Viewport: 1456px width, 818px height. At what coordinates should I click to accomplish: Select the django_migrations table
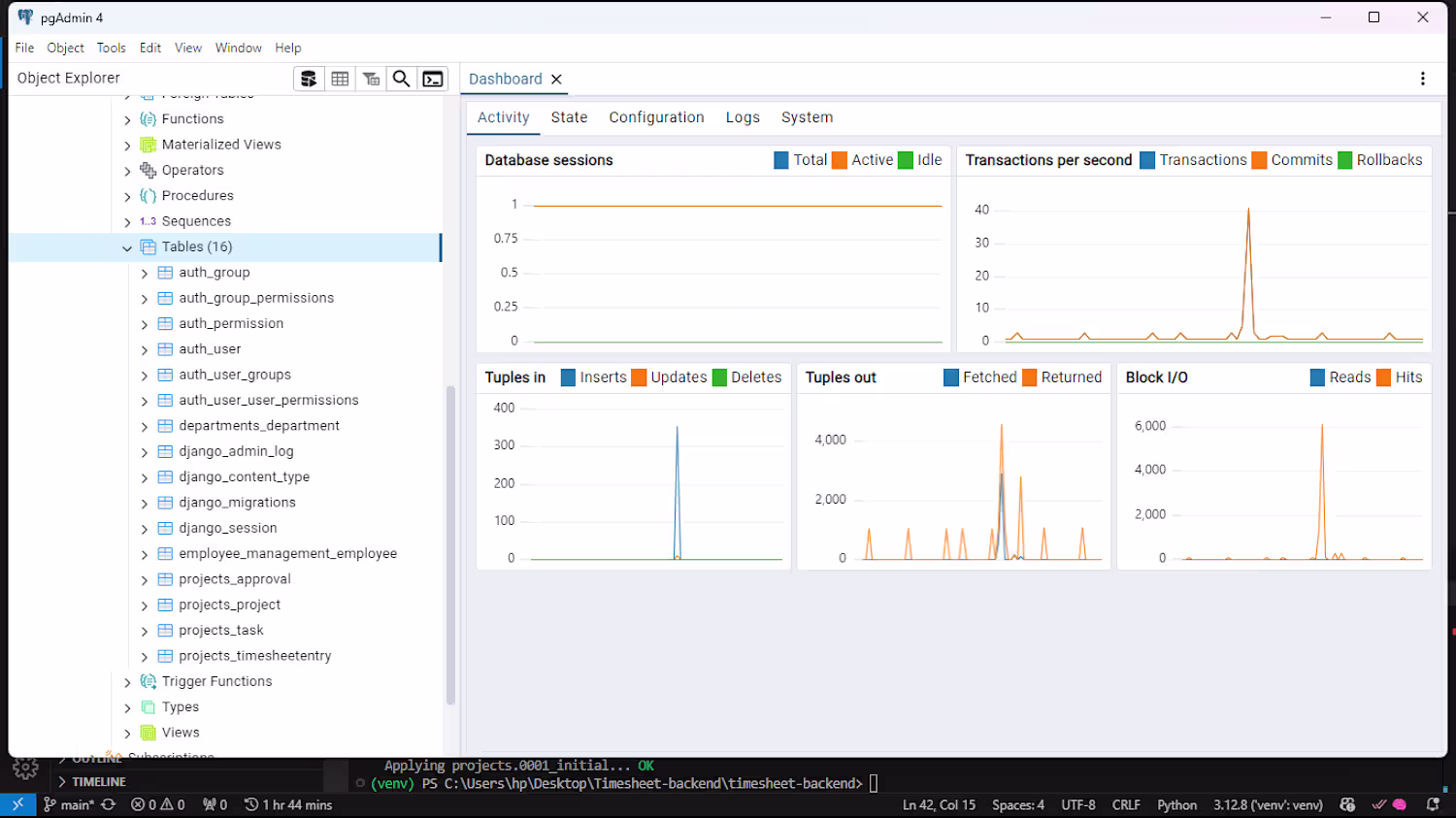pos(237,503)
